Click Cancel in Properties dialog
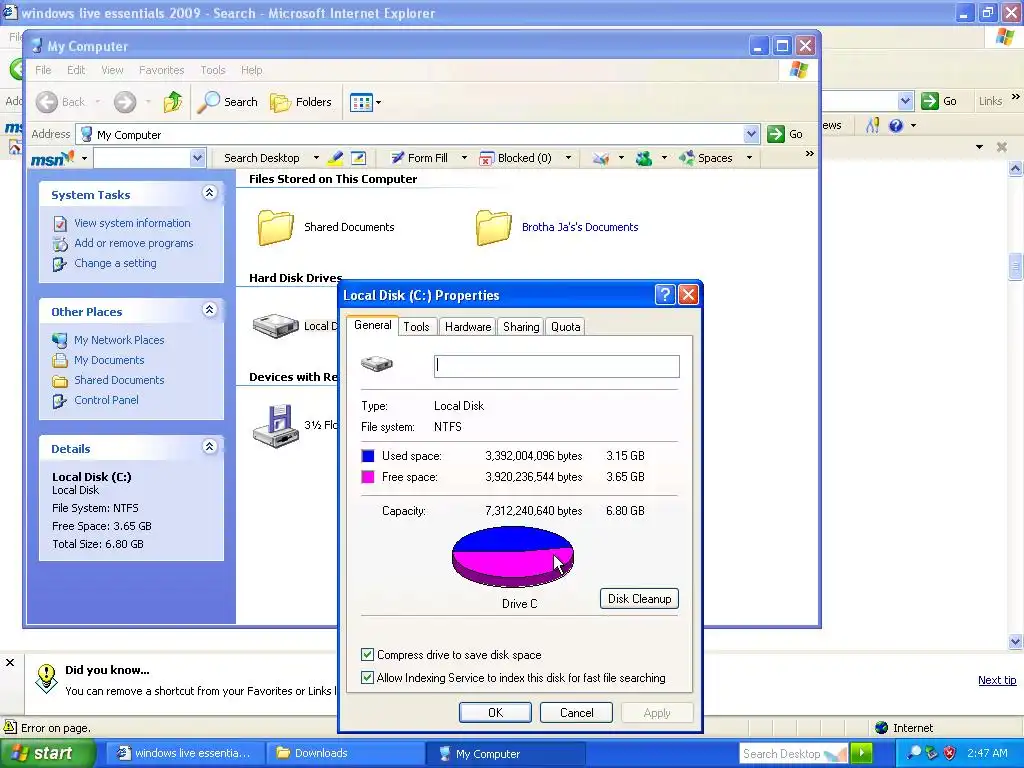Viewport: 1024px width, 768px height. 576,712
